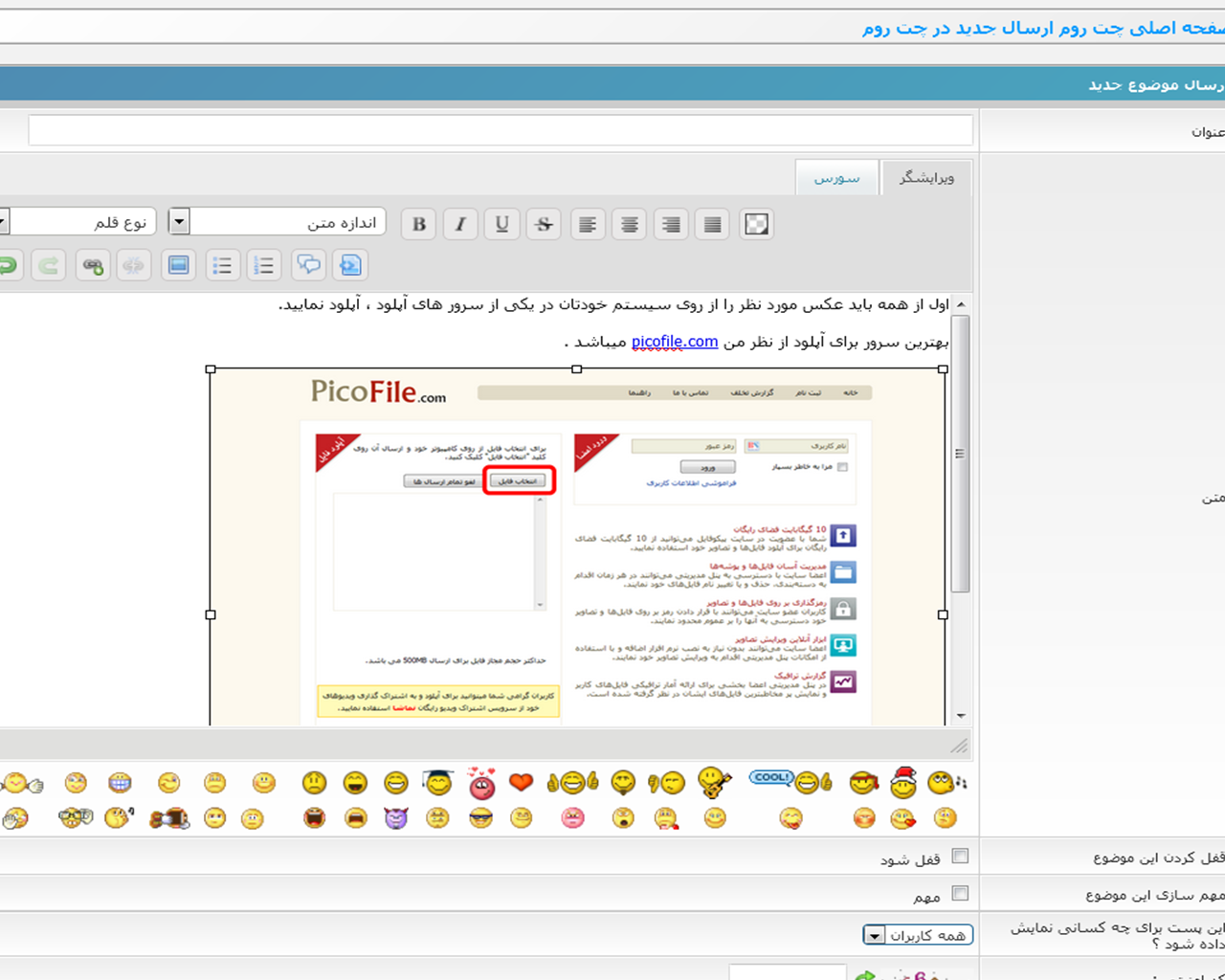1225x980 pixels.
Task: Insert a hyperlink with link icon
Action: coord(93,265)
